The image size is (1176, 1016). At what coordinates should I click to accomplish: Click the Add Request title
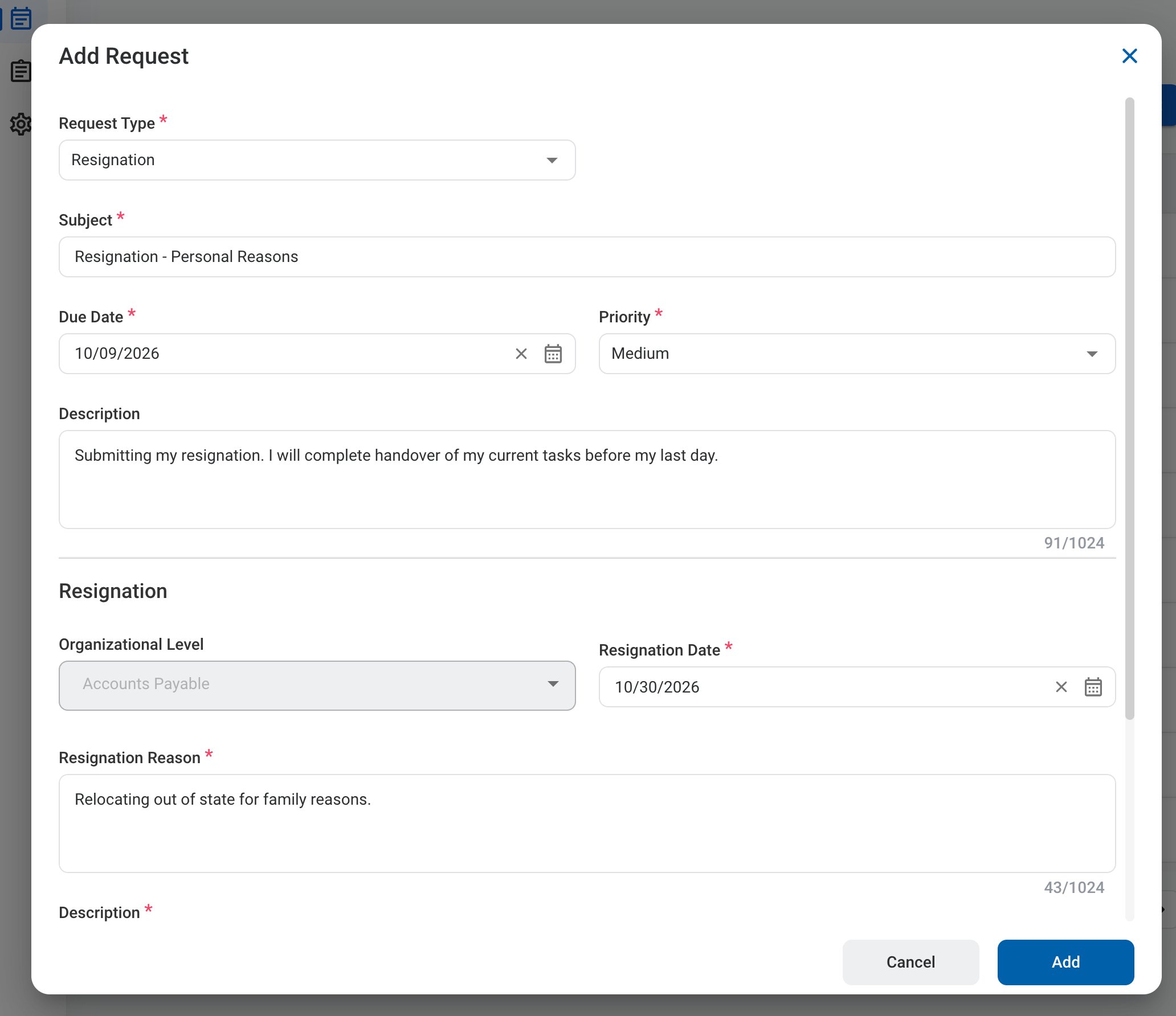point(124,56)
